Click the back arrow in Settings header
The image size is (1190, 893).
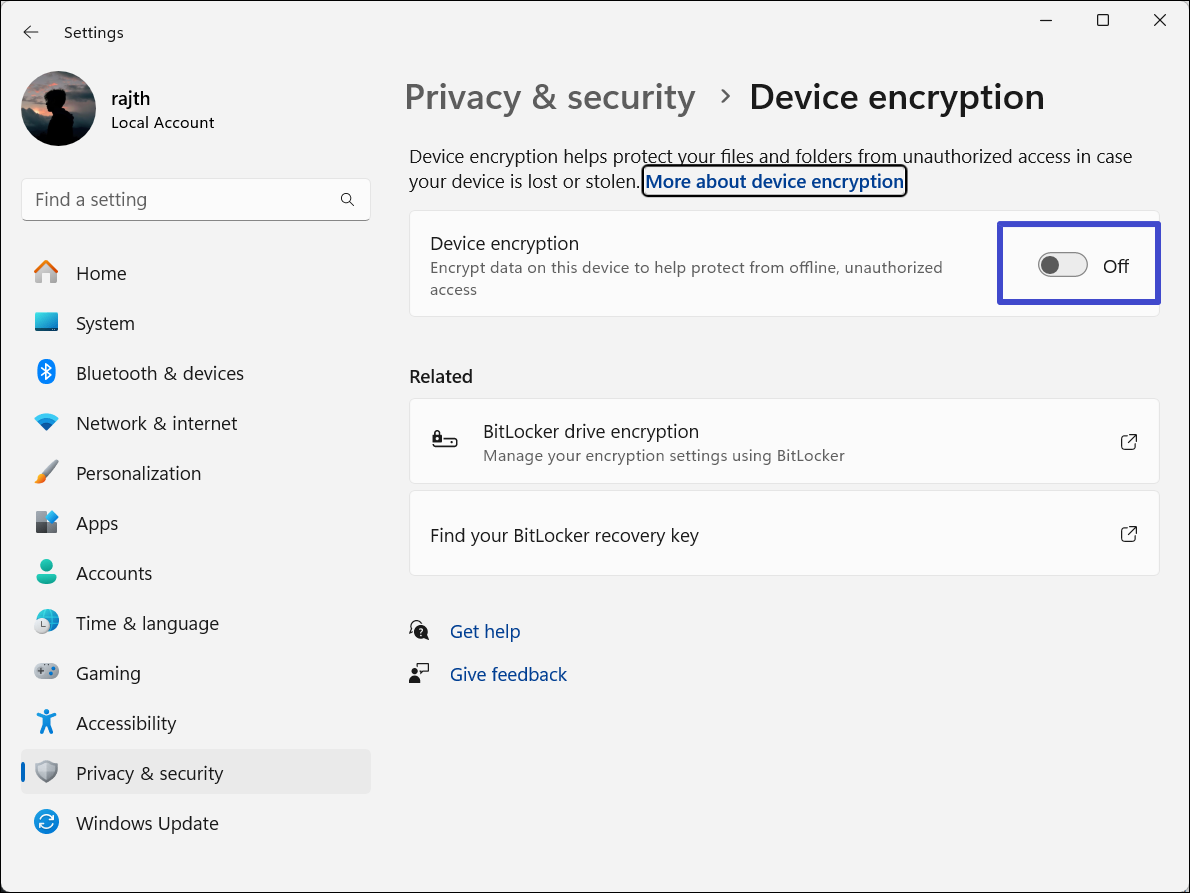coord(31,32)
